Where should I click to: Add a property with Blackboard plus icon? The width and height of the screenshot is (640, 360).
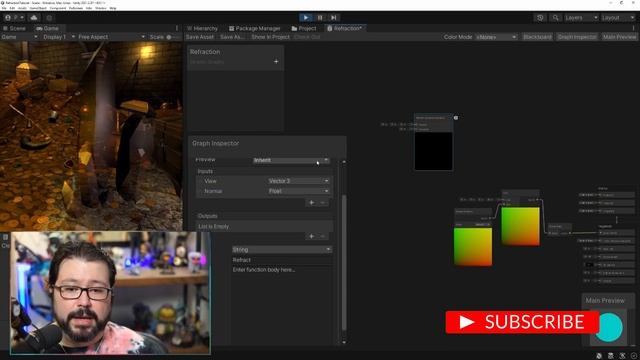pyautogui.click(x=276, y=62)
